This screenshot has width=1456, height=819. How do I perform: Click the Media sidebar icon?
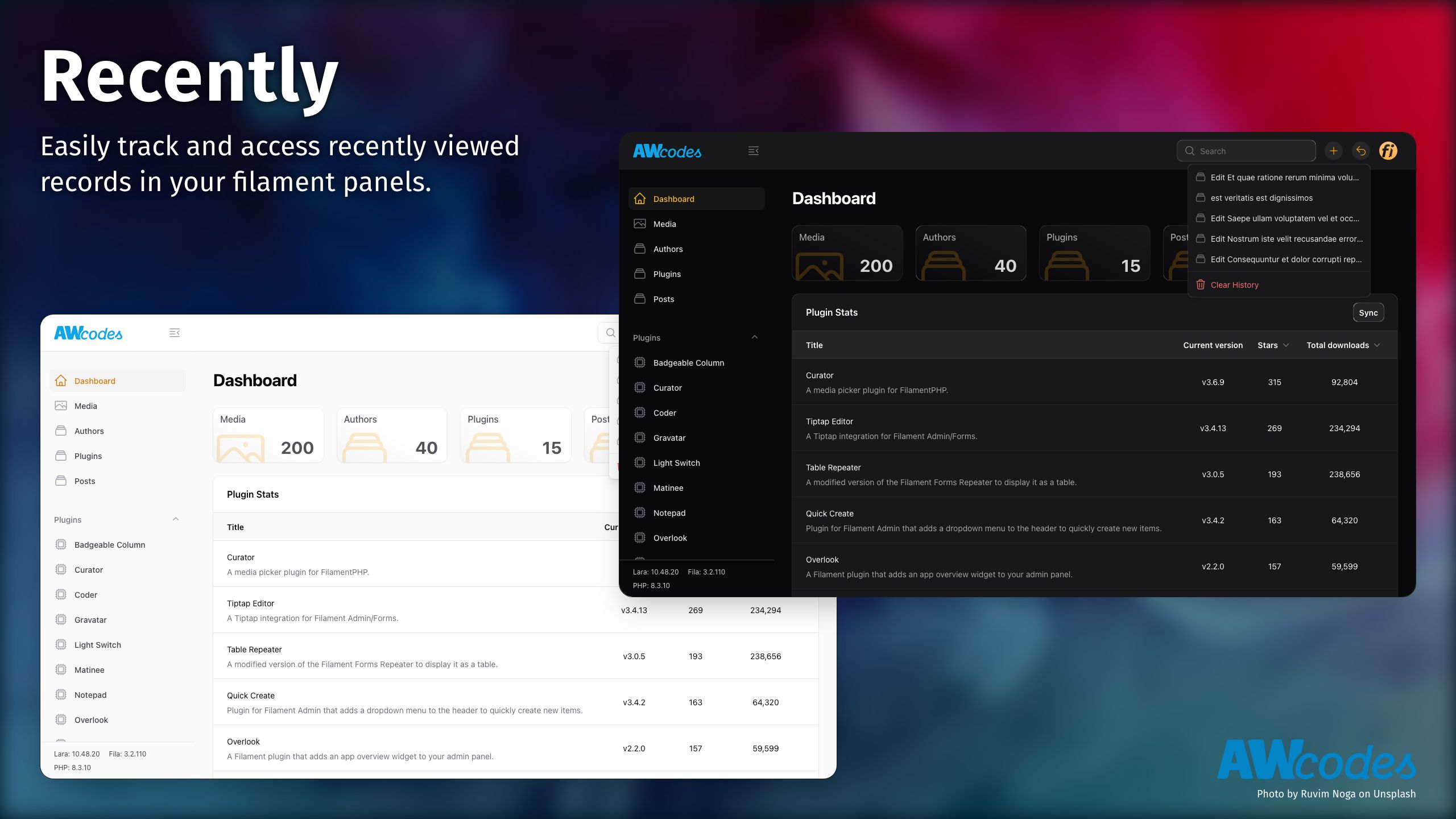(61, 406)
